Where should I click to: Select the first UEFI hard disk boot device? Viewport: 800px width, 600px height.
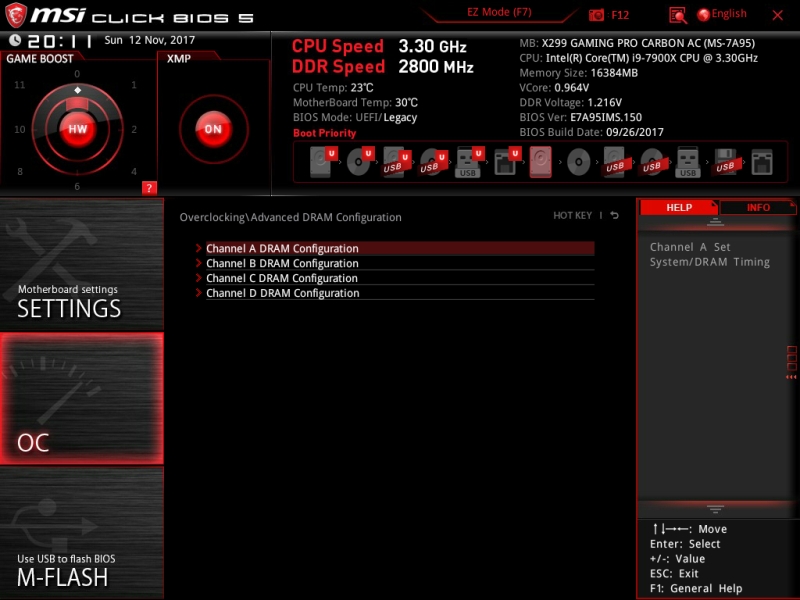point(322,162)
